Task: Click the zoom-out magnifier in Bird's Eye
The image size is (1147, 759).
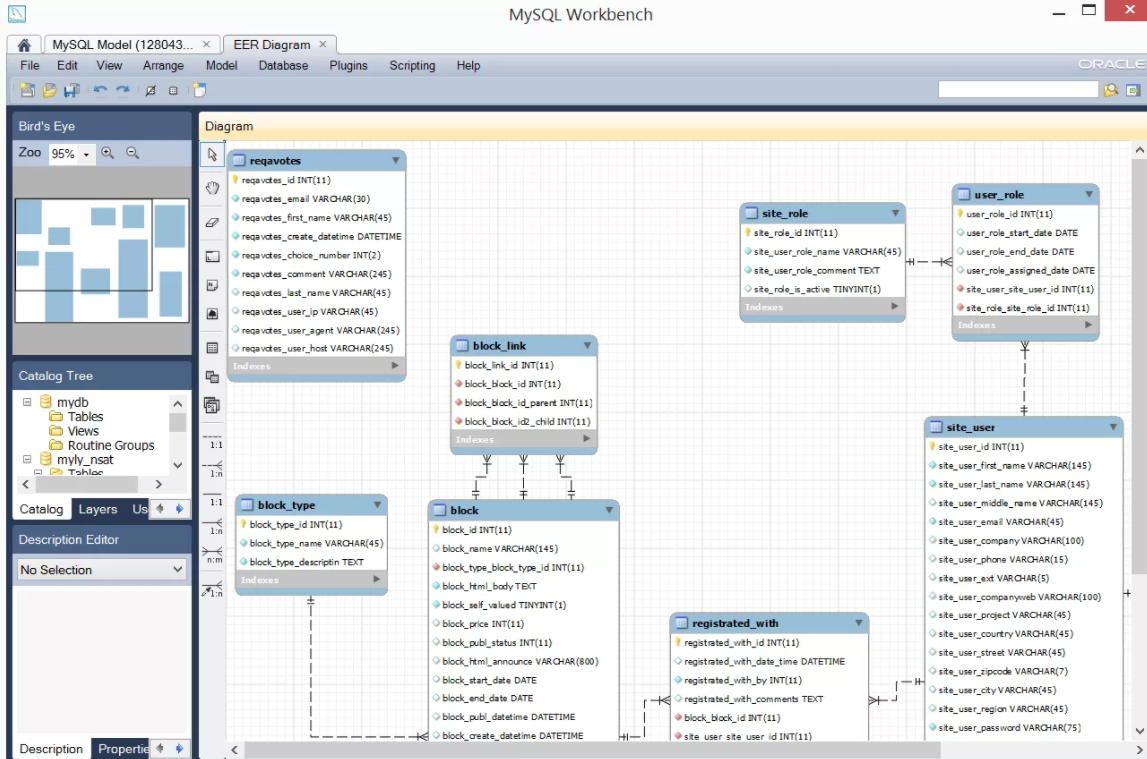Action: pos(132,153)
